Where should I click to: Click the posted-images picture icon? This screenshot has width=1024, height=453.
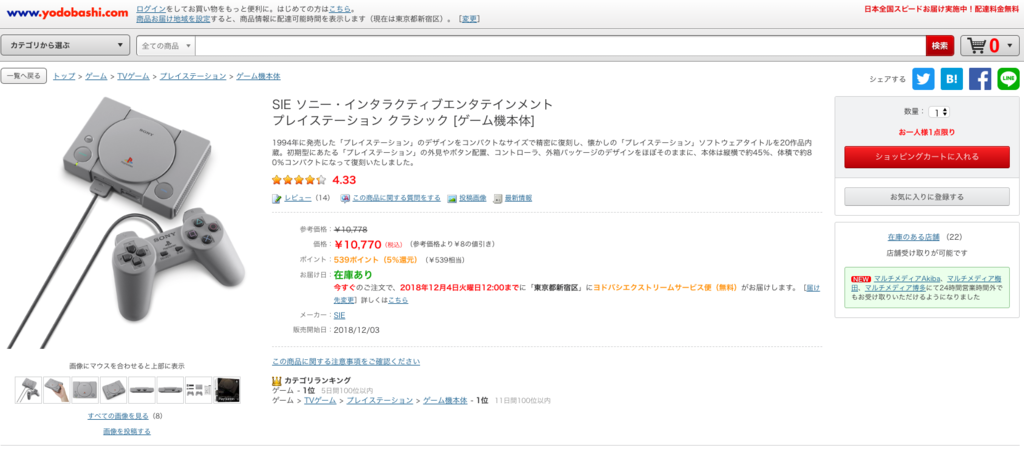(x=451, y=198)
